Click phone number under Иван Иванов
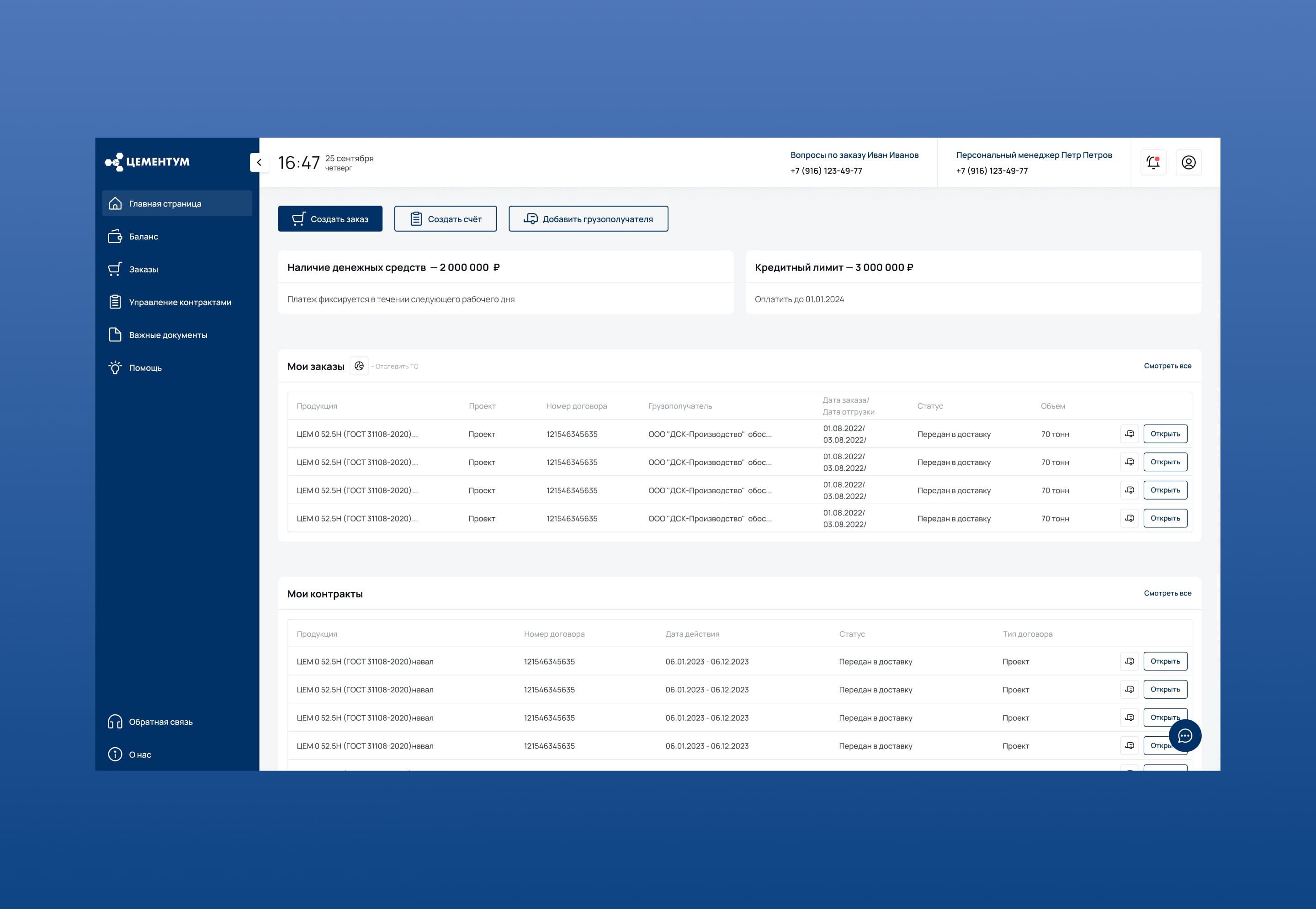The height and width of the screenshot is (909, 1316). click(826, 171)
